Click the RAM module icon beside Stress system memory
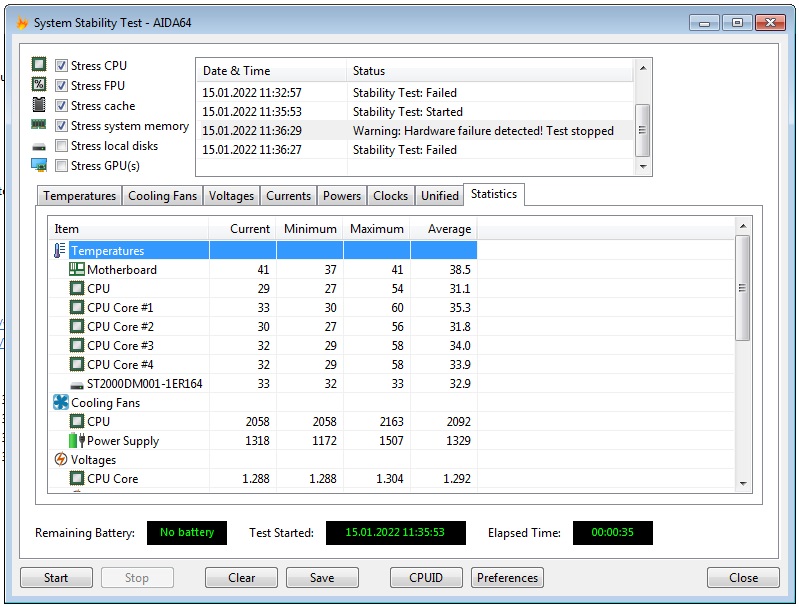This screenshot has height=607, width=799. (x=39, y=124)
